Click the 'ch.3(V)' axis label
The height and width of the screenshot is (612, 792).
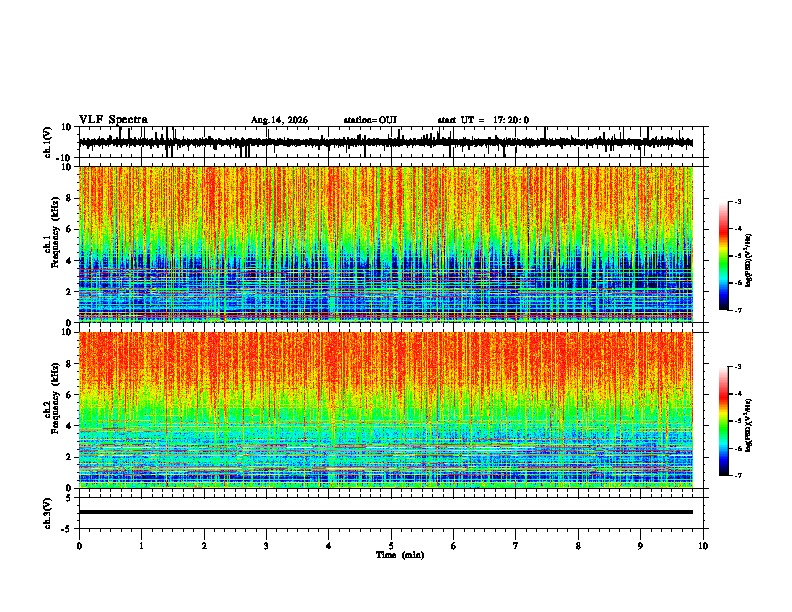(x=48, y=513)
